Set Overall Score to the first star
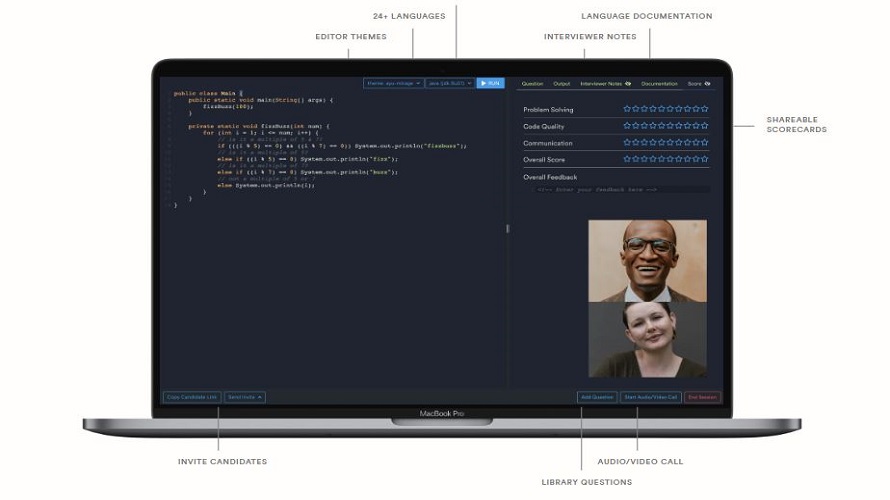 pyautogui.click(x=627, y=159)
